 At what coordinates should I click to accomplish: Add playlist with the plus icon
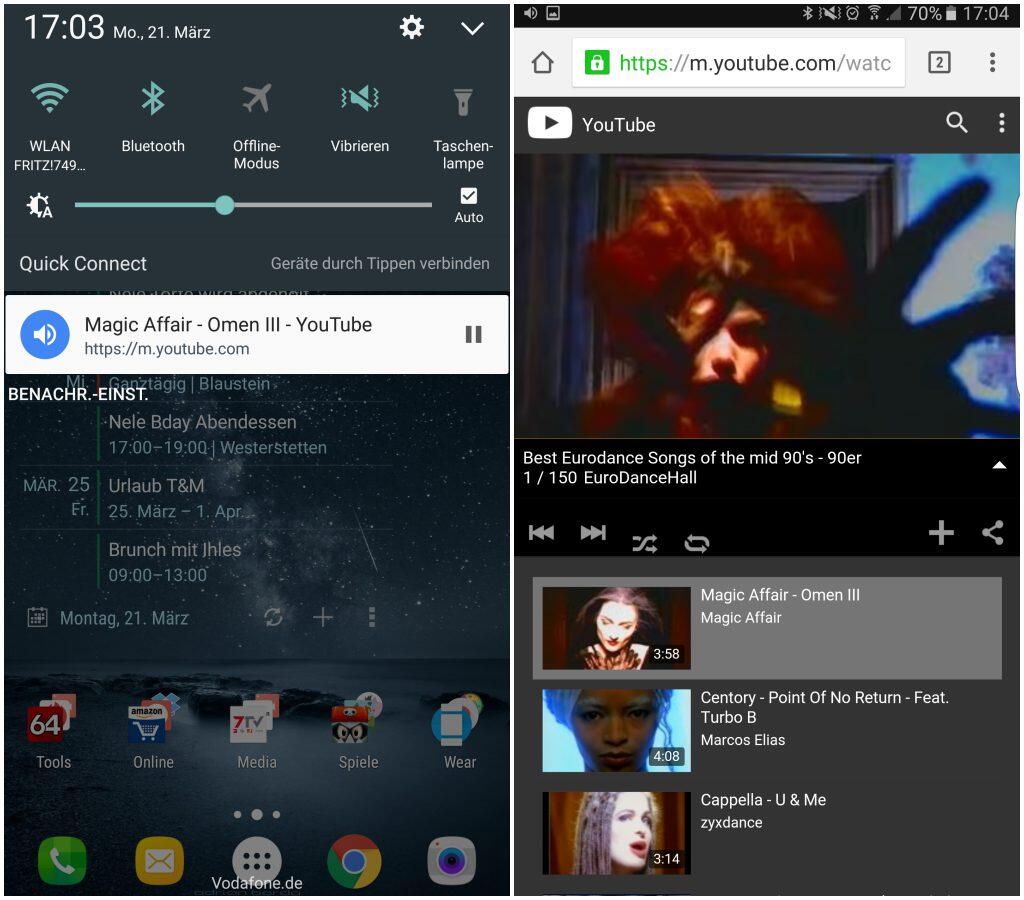(941, 533)
